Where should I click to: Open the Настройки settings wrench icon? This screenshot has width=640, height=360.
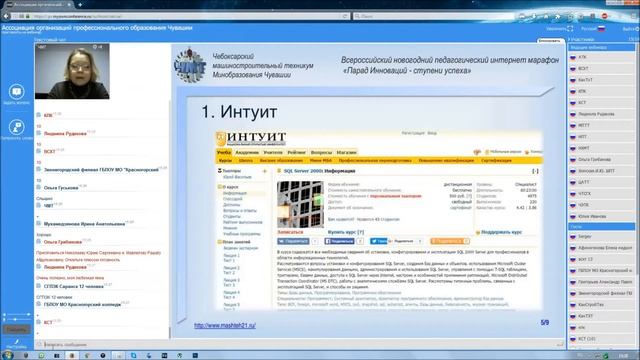point(16,342)
